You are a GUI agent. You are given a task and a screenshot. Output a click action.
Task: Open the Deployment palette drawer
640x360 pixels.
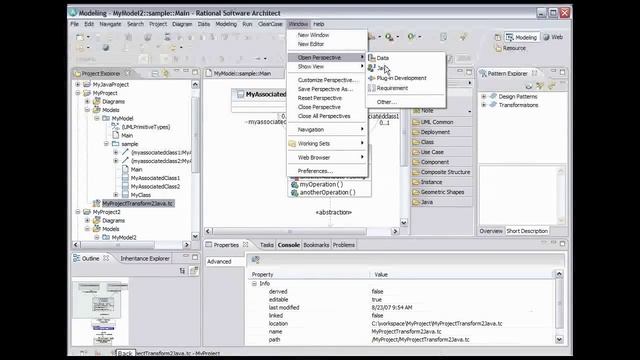point(442,132)
